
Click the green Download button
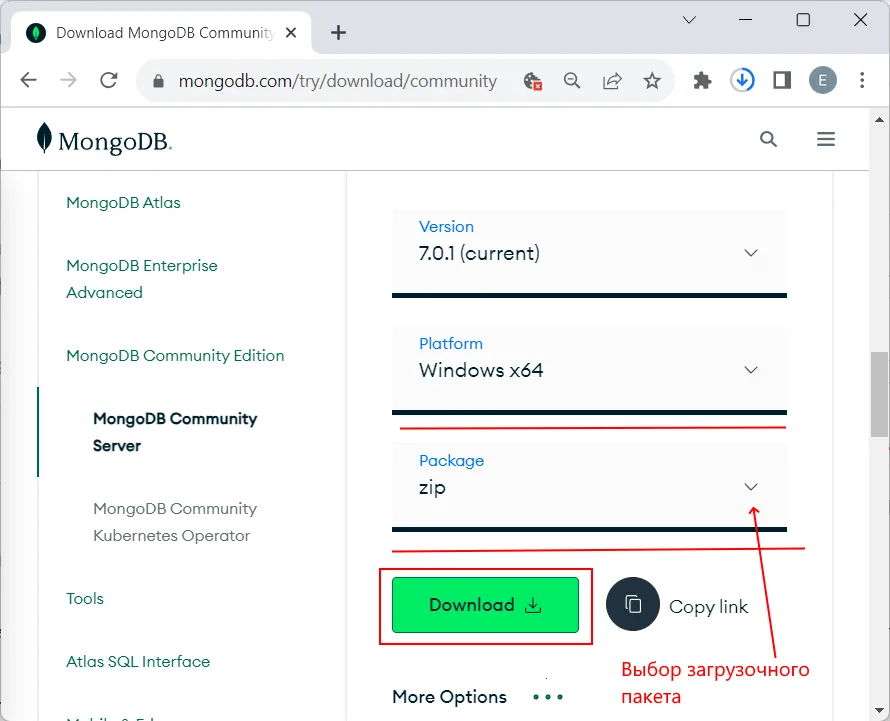(484, 605)
